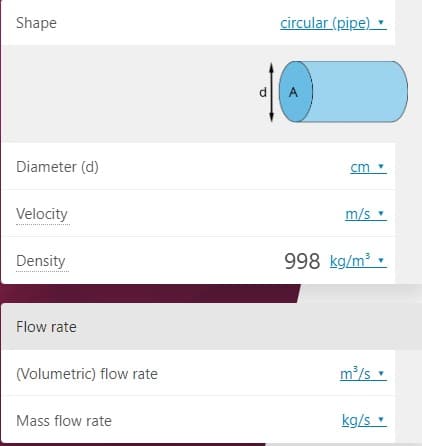Open the cm diameter unit dropdown
This screenshot has width=422, height=446.
pos(368,167)
